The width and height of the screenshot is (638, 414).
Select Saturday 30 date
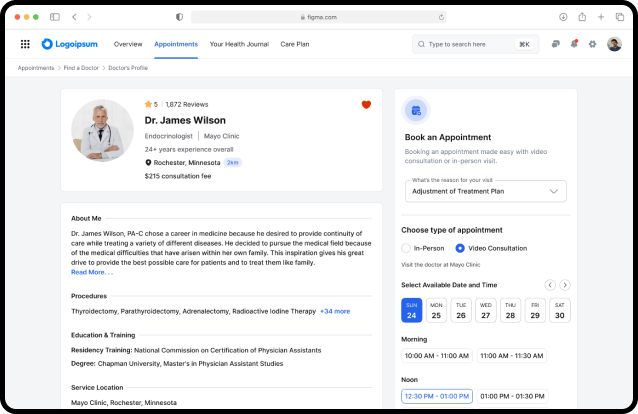point(560,310)
